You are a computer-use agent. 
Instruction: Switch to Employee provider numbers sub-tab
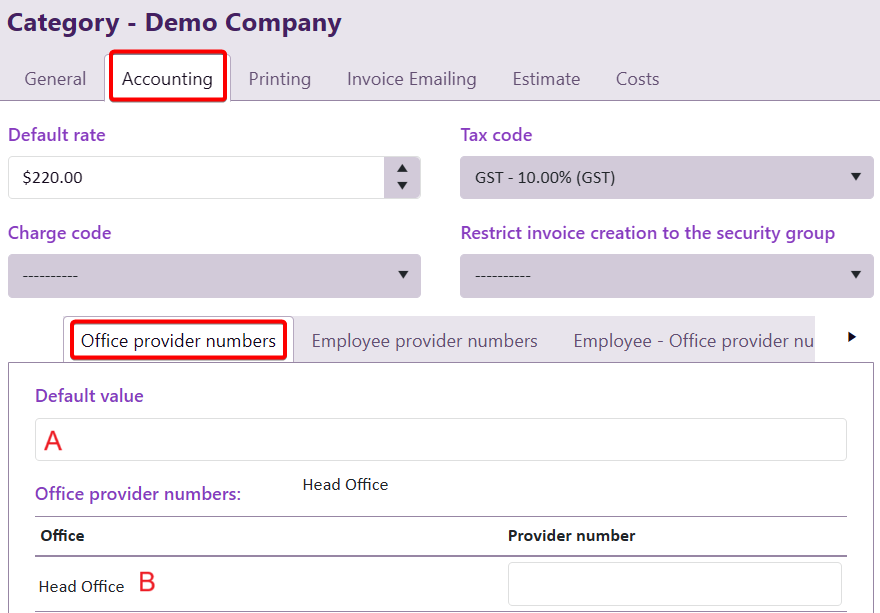(x=424, y=341)
